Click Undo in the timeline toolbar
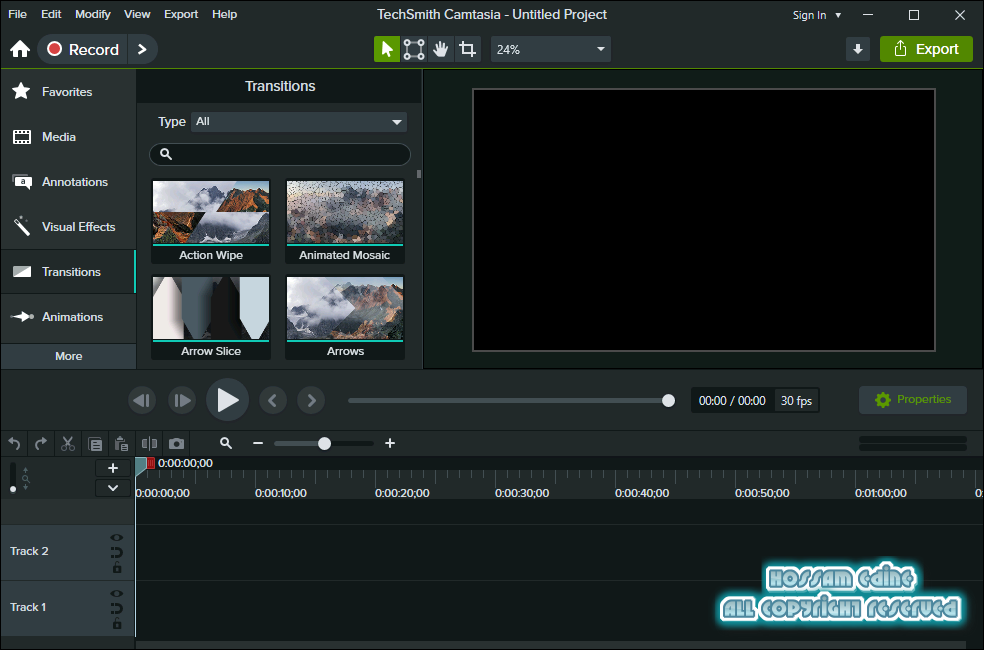The height and width of the screenshot is (650, 984). pyautogui.click(x=14, y=444)
